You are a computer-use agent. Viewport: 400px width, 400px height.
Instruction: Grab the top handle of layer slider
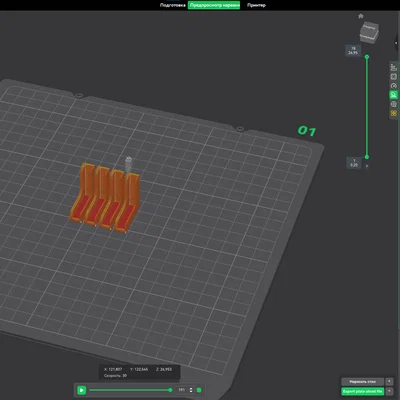(x=367, y=57)
